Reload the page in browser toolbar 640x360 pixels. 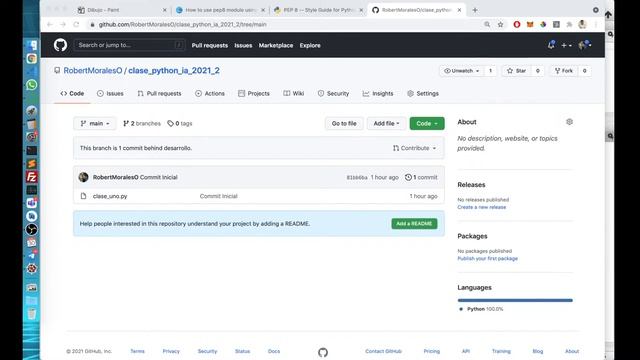pos(76,24)
